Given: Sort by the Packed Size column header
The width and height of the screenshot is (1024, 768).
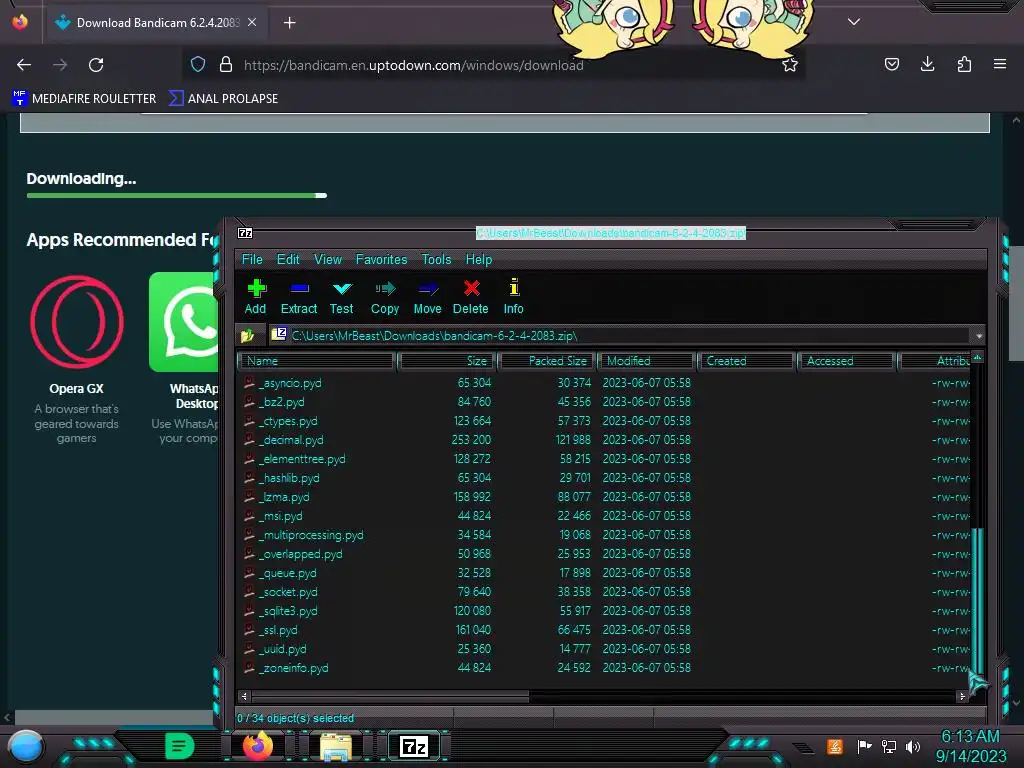Looking at the screenshot, I should point(547,361).
